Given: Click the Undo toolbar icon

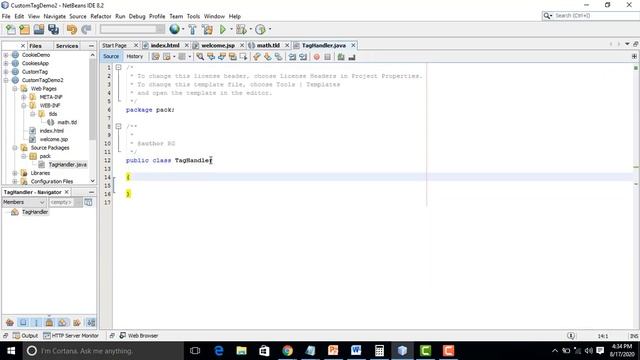Looking at the screenshot, I should point(72,29).
